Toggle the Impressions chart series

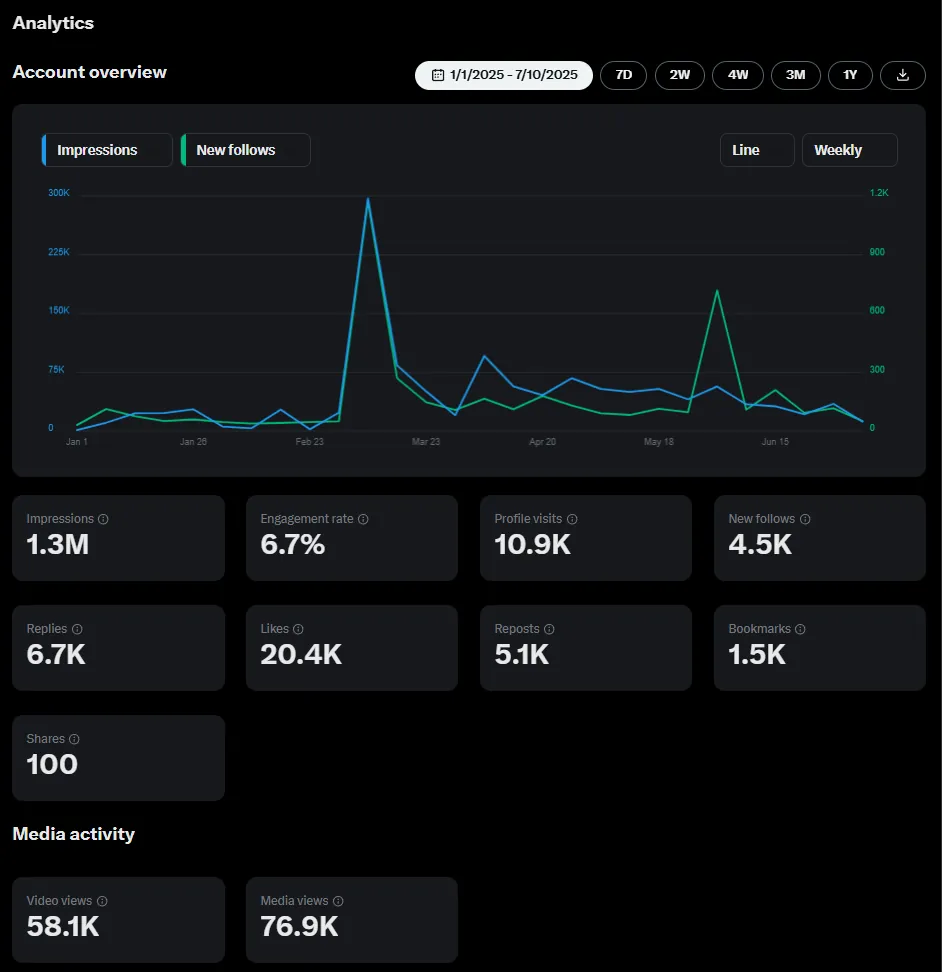[x=107, y=150]
